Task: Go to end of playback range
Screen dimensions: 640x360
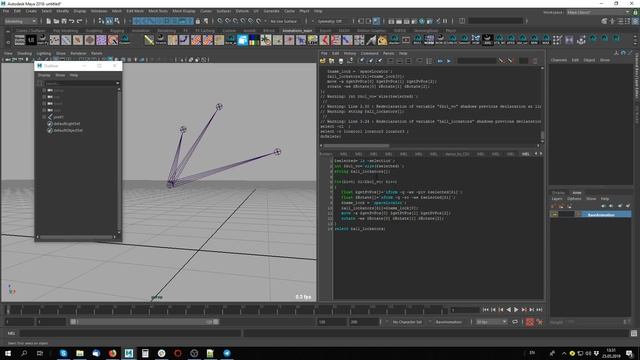Action: 539,310
